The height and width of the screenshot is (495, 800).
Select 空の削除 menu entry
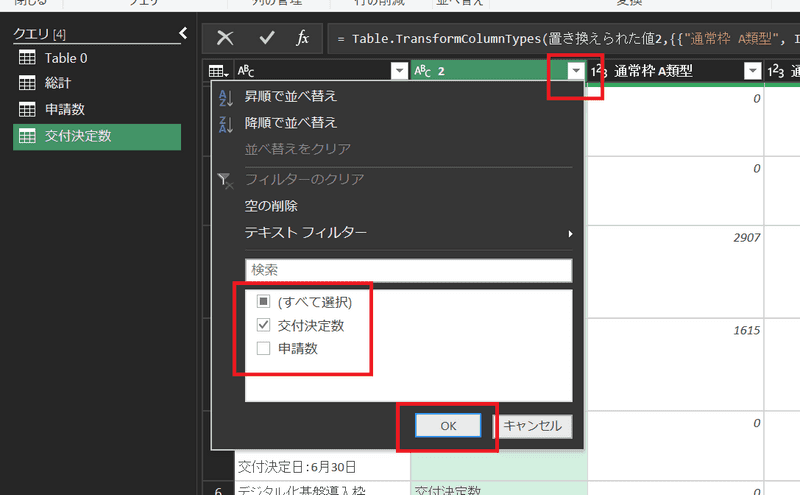[x=271, y=206]
